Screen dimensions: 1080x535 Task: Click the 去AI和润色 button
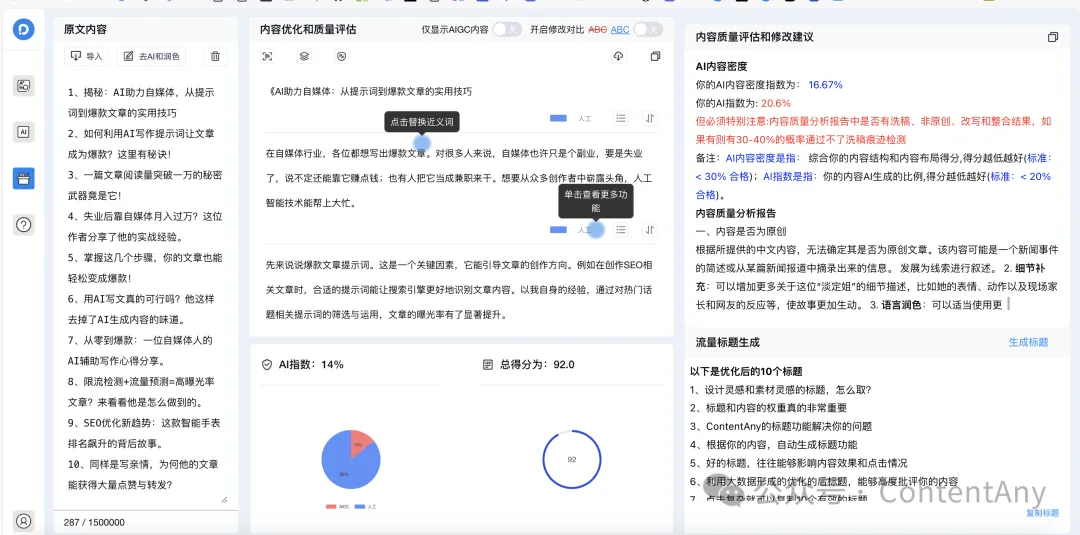pyautogui.click(x=151, y=57)
